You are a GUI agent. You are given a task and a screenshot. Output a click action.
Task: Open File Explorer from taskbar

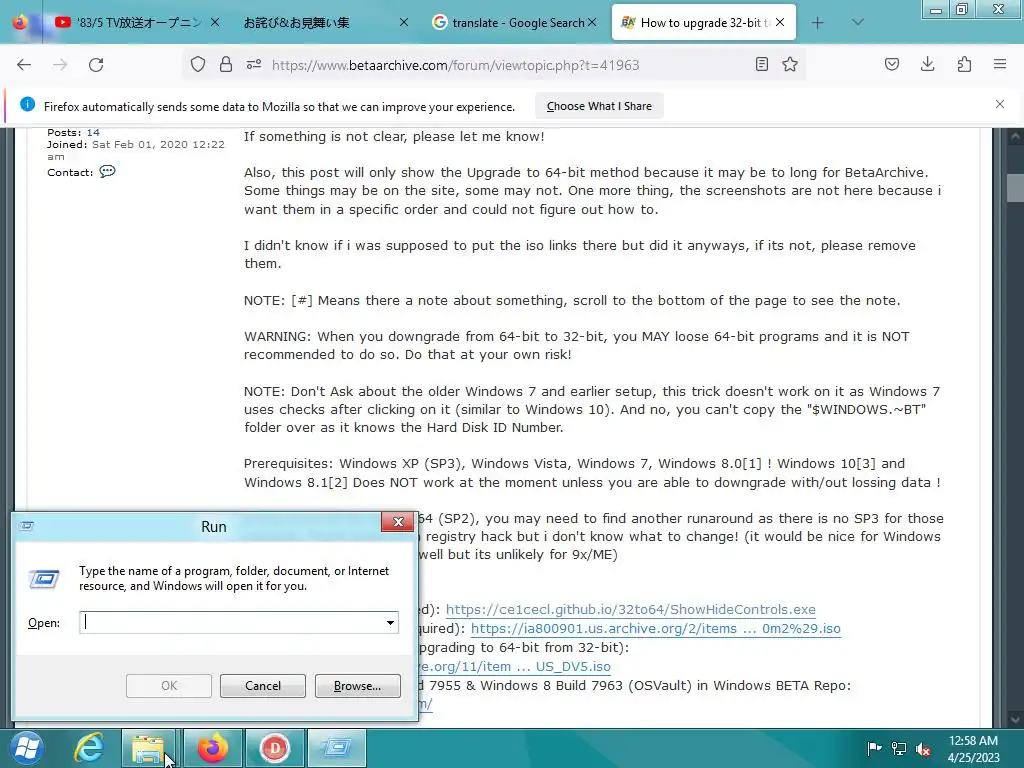click(149, 748)
